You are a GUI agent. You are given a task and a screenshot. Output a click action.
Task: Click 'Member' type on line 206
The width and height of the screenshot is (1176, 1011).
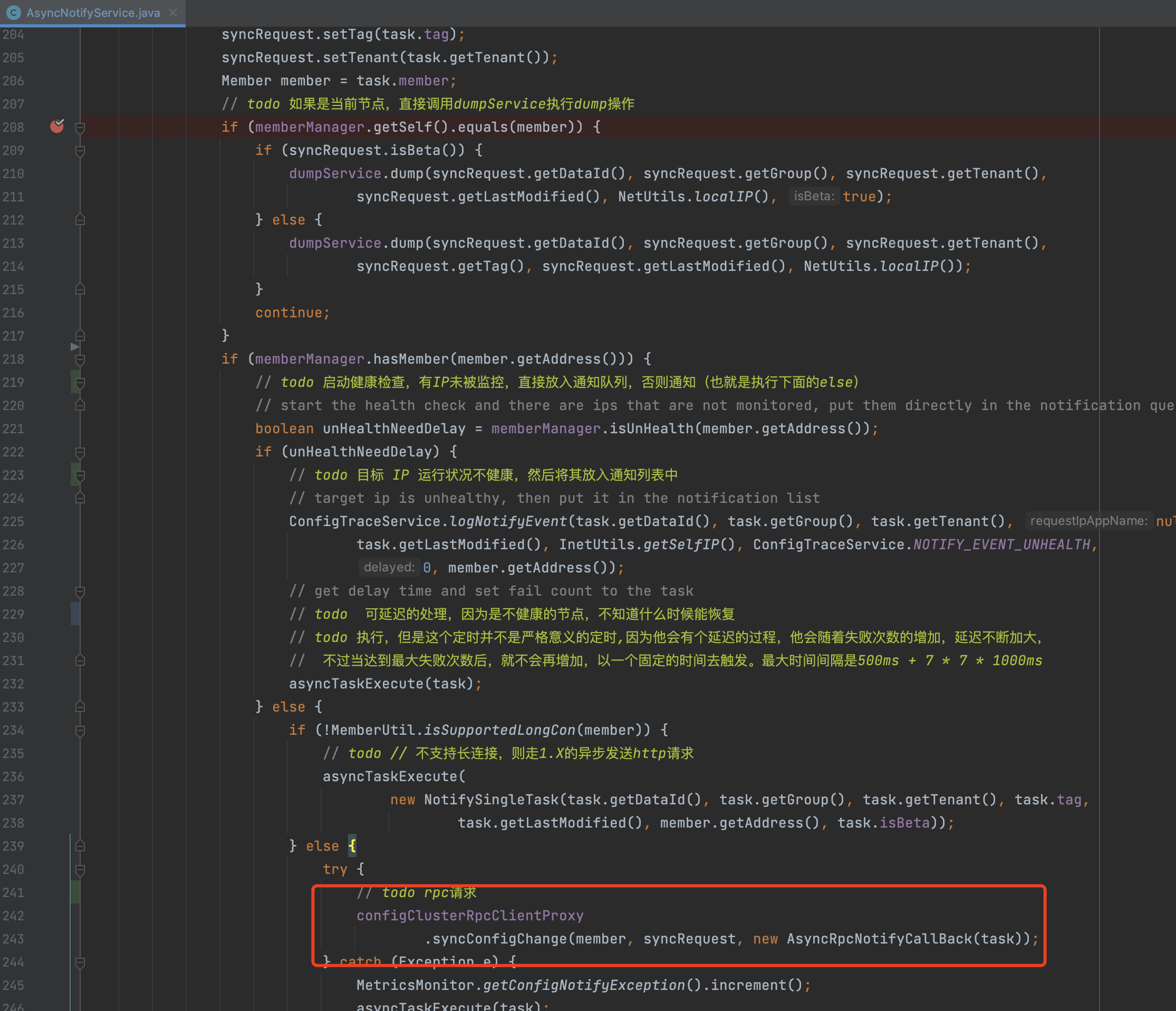pyautogui.click(x=246, y=81)
